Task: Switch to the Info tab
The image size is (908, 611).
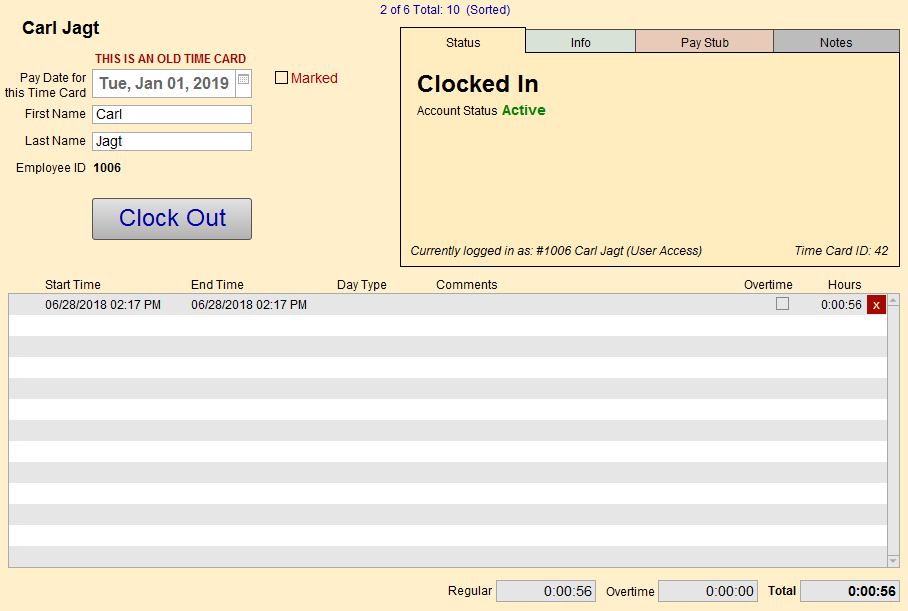Action: point(580,42)
